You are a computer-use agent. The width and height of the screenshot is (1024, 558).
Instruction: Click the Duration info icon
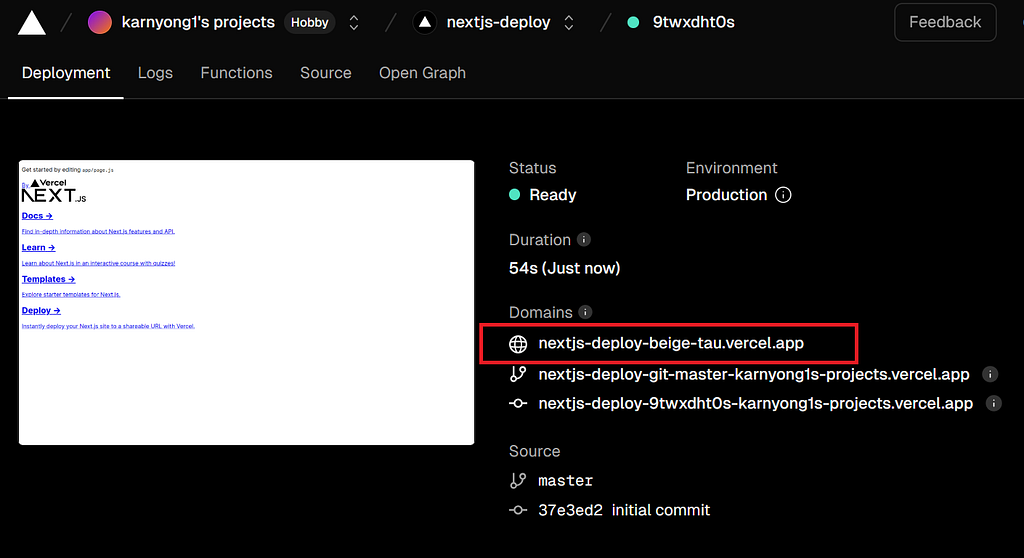[584, 240]
